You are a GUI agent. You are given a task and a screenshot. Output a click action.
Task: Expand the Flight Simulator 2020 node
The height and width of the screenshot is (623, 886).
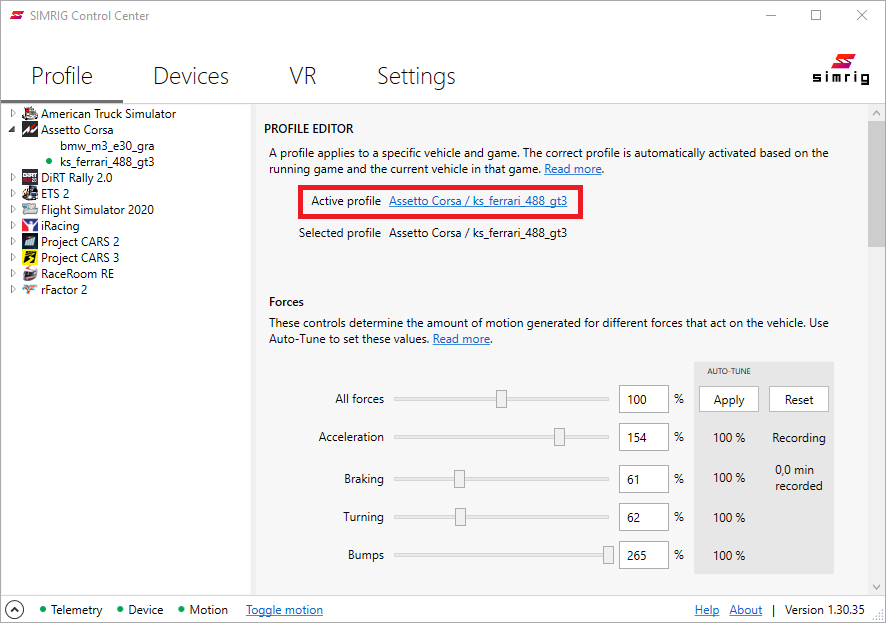pyautogui.click(x=13, y=210)
